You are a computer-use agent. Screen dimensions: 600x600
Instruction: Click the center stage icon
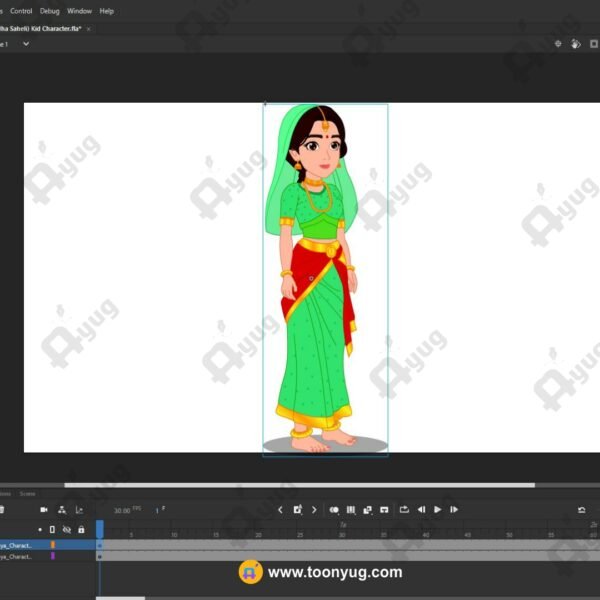tap(558, 44)
